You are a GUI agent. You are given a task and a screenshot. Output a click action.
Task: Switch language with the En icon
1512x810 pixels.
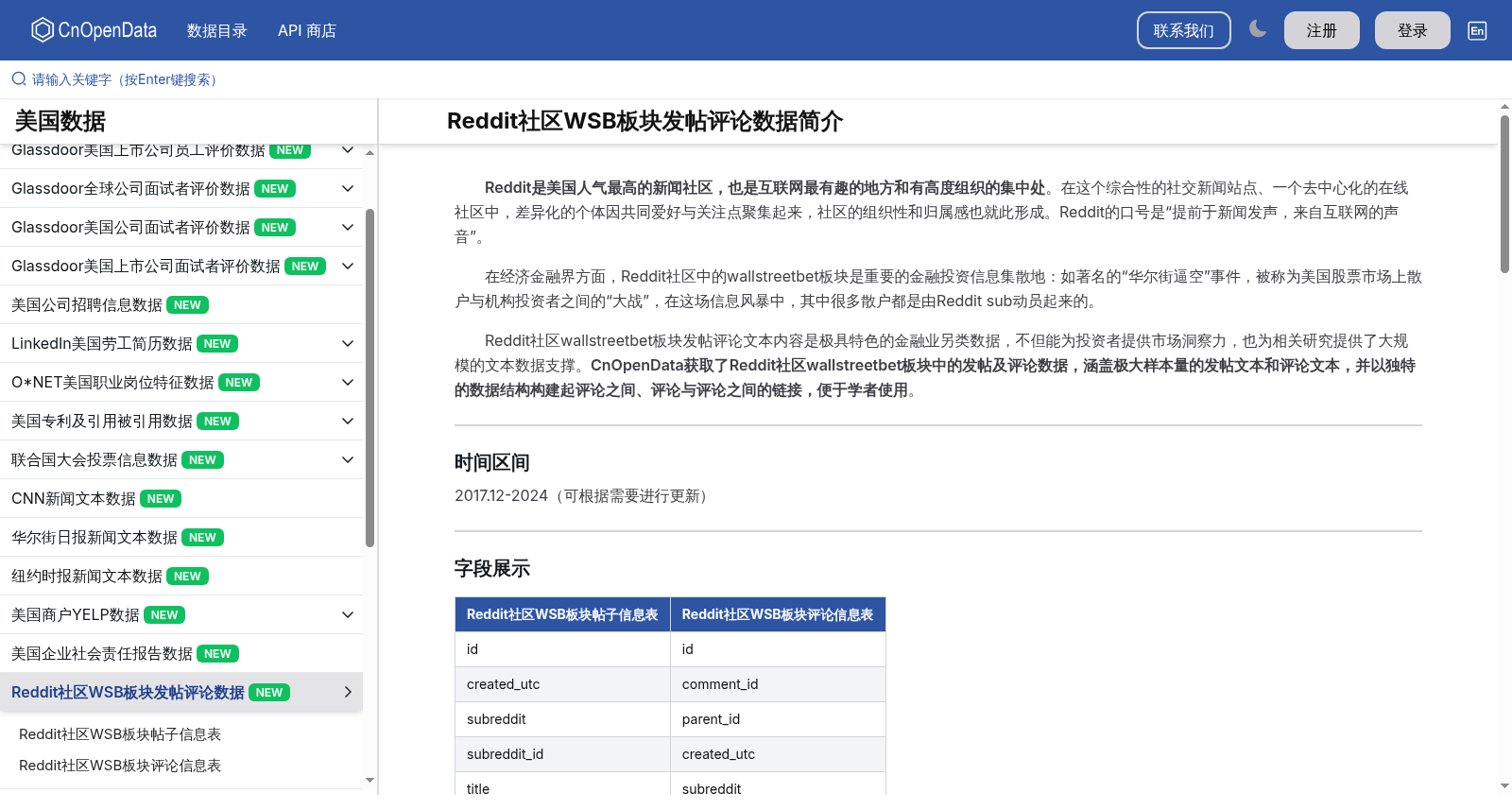coord(1477,30)
